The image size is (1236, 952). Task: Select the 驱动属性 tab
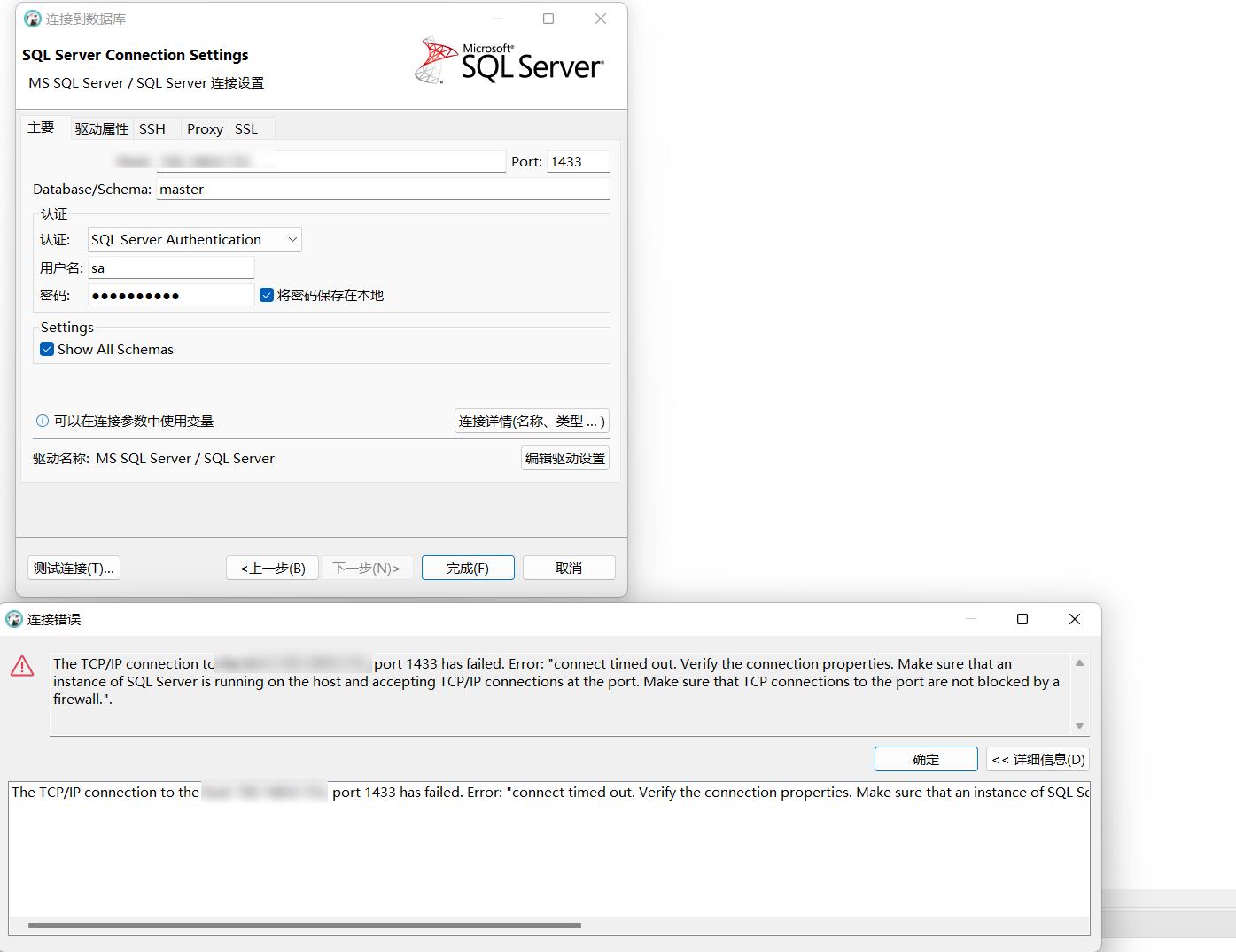[x=101, y=128]
